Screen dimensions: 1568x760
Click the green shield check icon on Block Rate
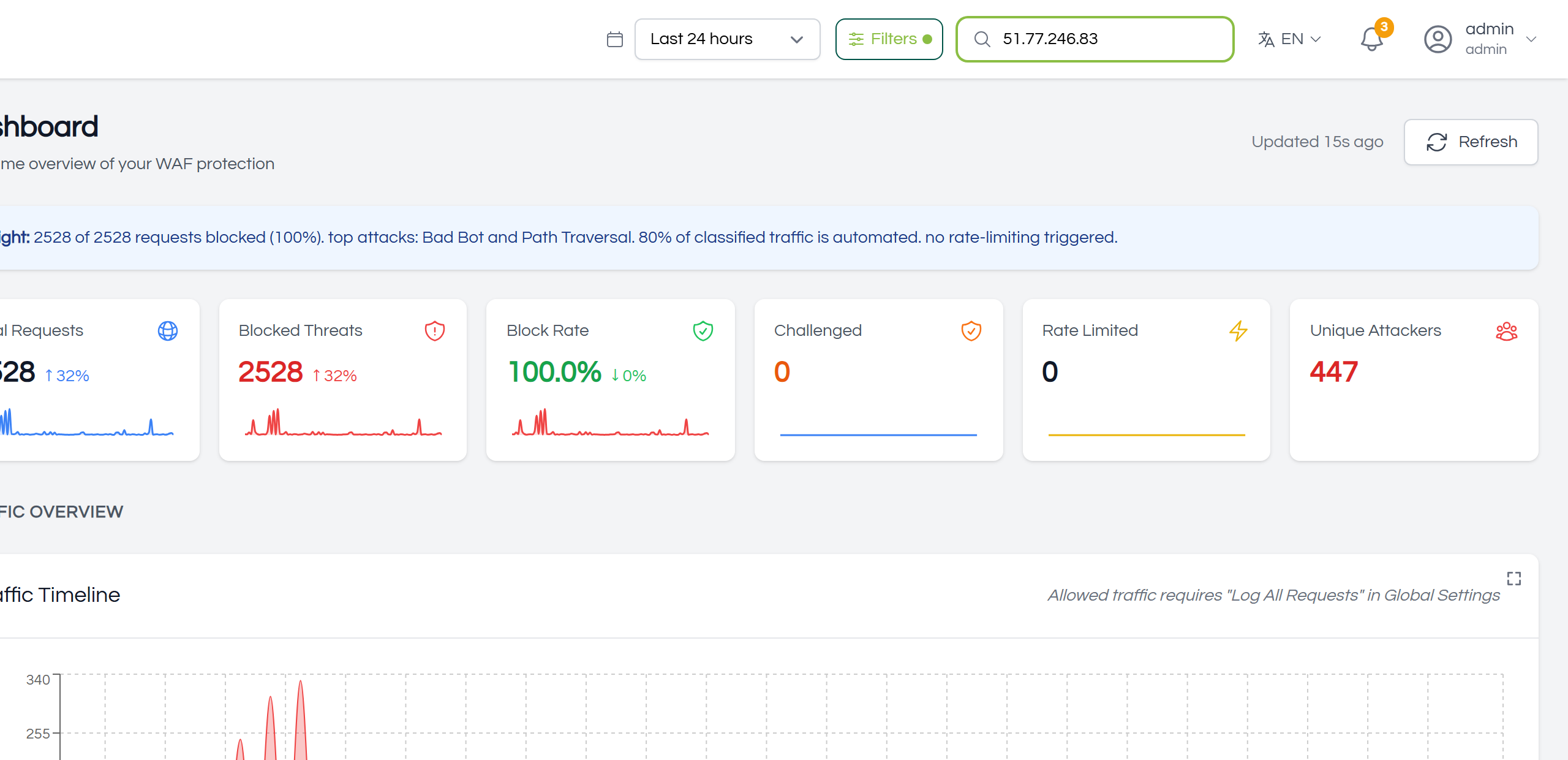click(x=703, y=331)
